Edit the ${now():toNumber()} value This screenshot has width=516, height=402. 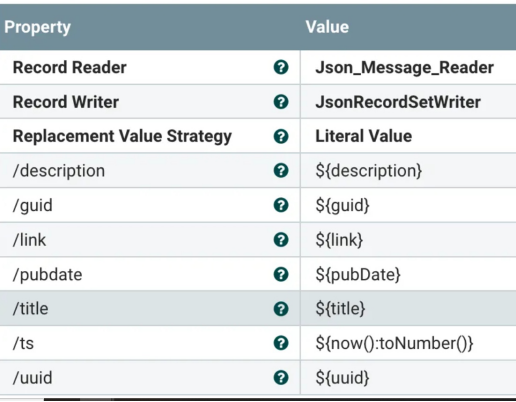pyautogui.click(x=408, y=343)
